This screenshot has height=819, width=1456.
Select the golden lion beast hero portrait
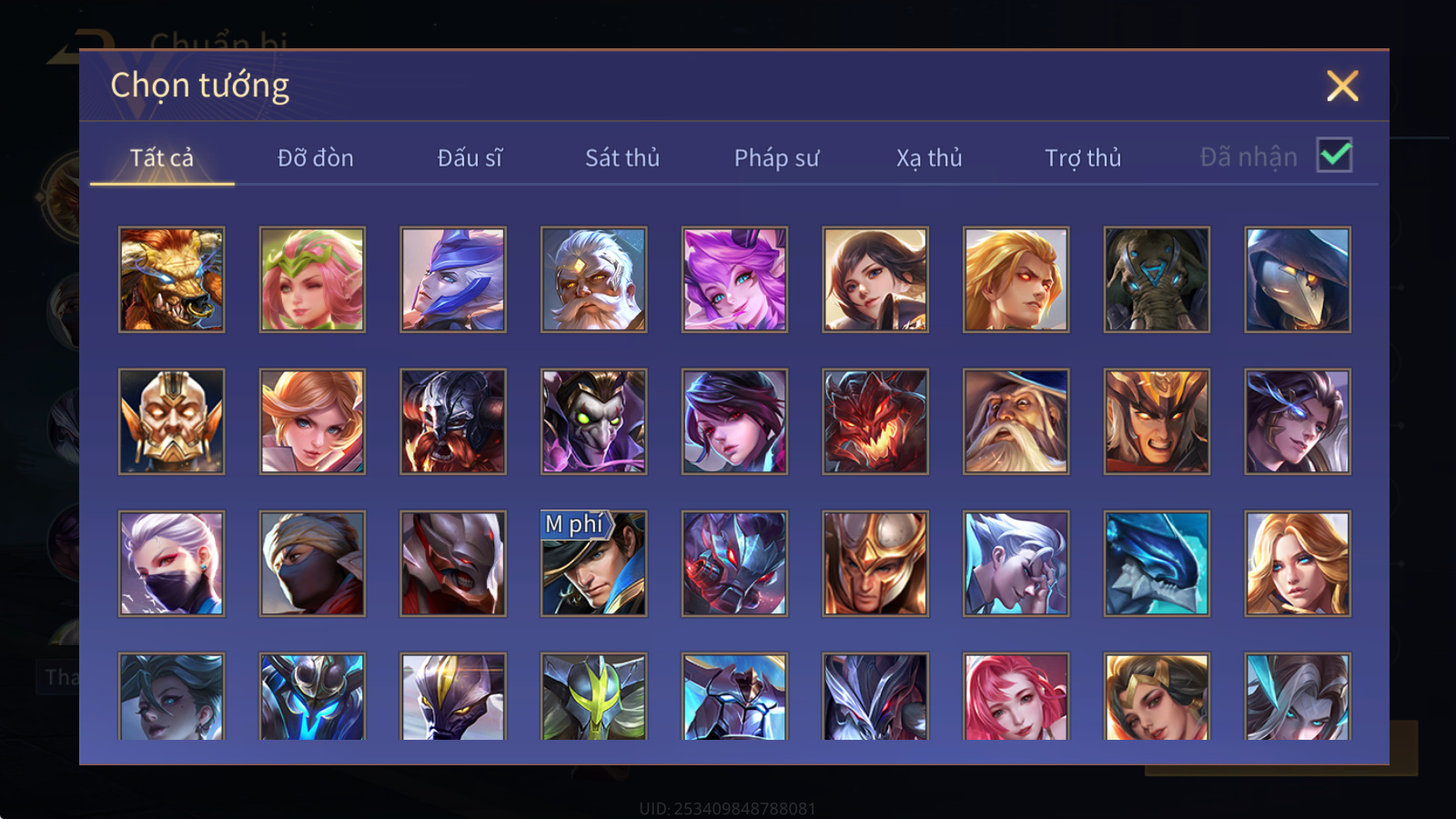coord(171,279)
